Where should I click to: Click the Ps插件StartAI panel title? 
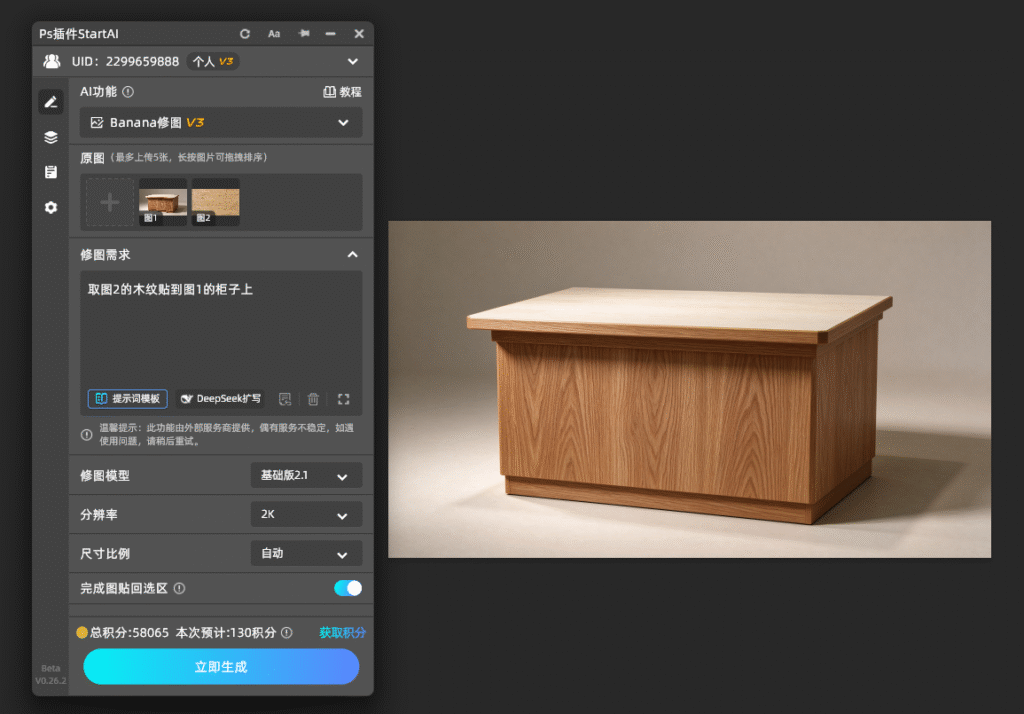(x=79, y=34)
